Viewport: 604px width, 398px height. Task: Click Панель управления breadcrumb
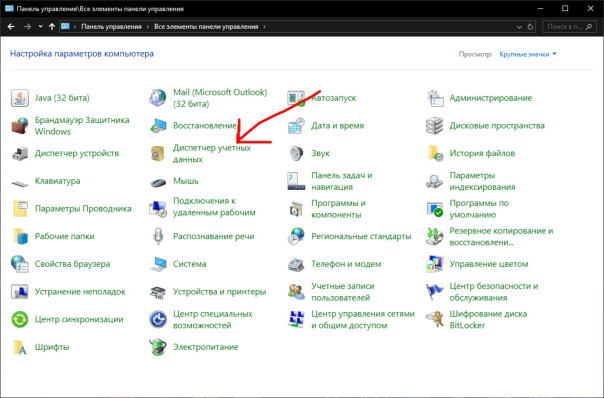[x=111, y=27]
